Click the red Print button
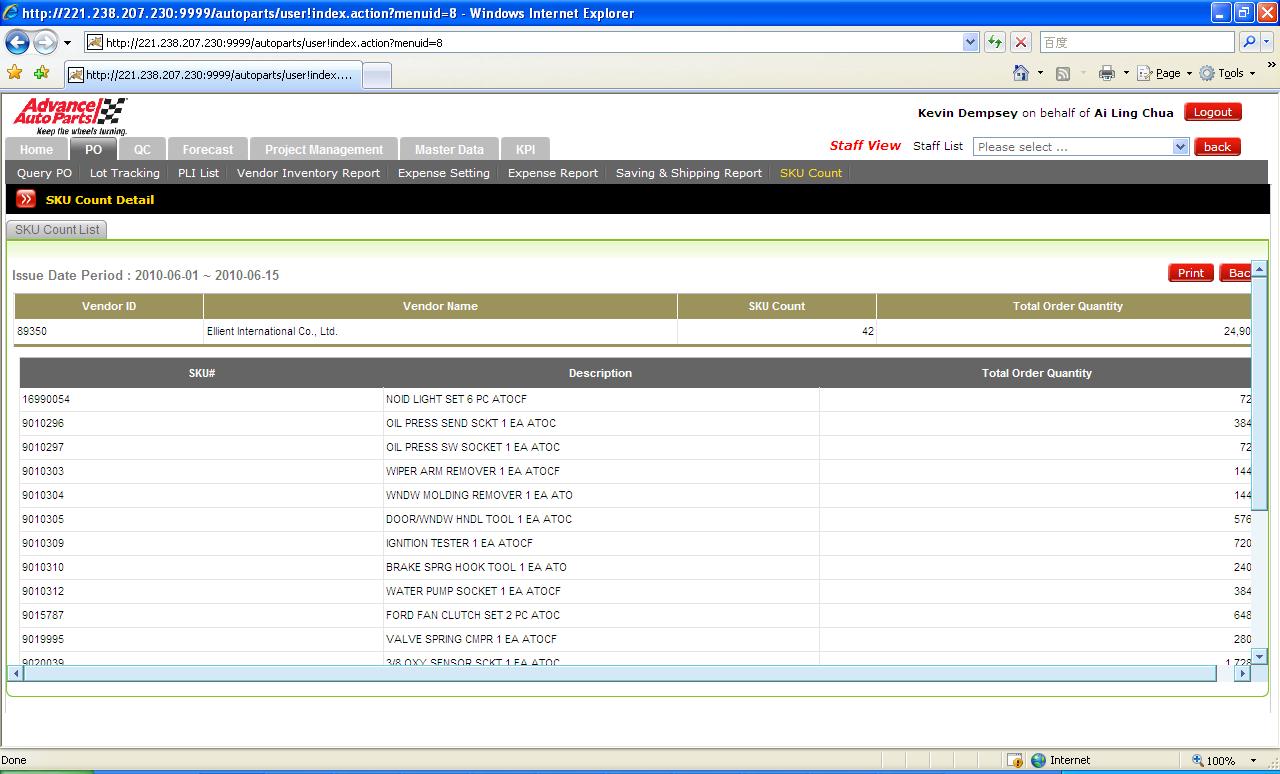The image size is (1280, 774). point(1190,273)
